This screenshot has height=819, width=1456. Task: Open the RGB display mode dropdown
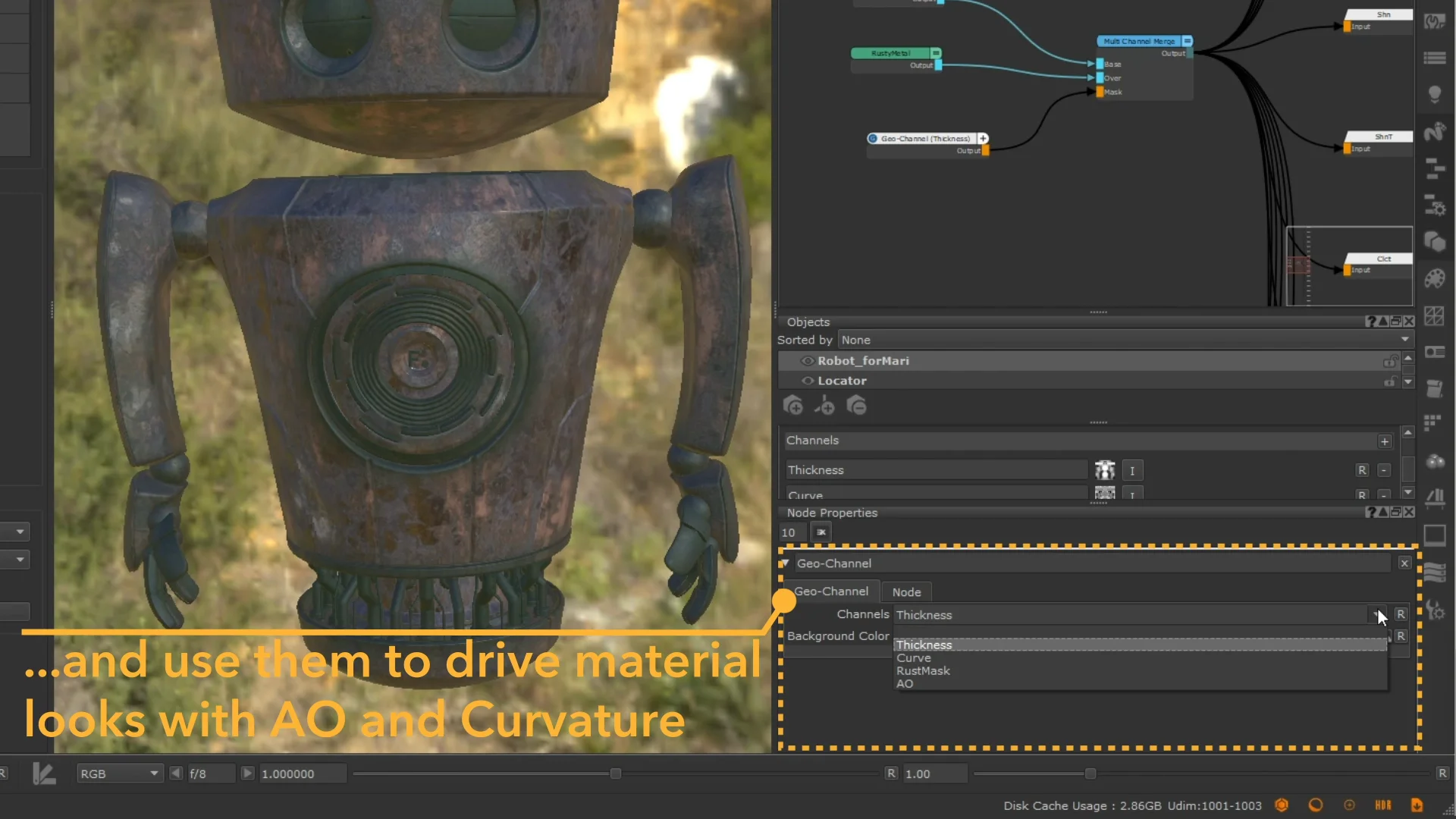[x=118, y=773]
